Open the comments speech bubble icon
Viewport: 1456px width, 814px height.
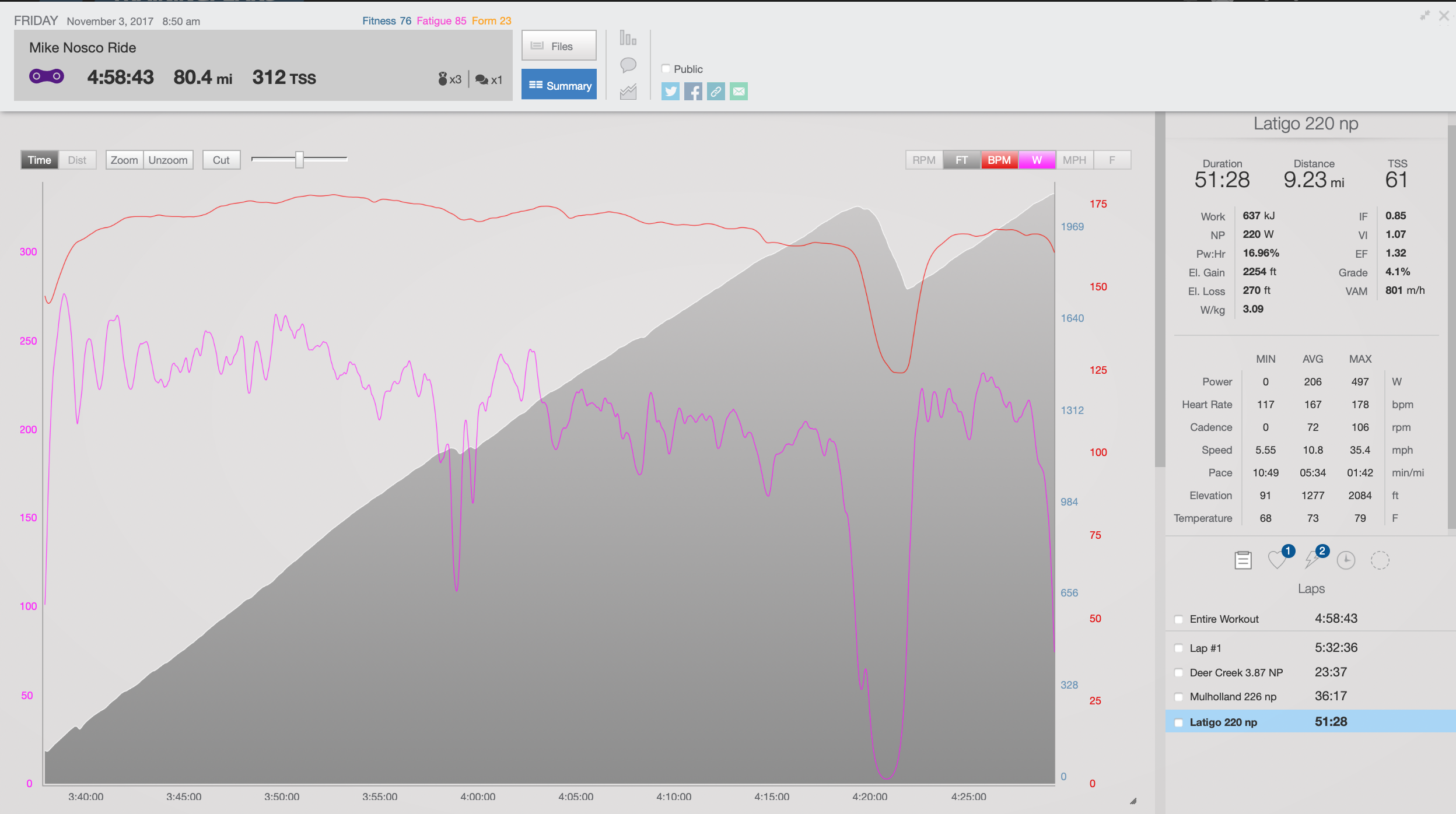pos(628,65)
